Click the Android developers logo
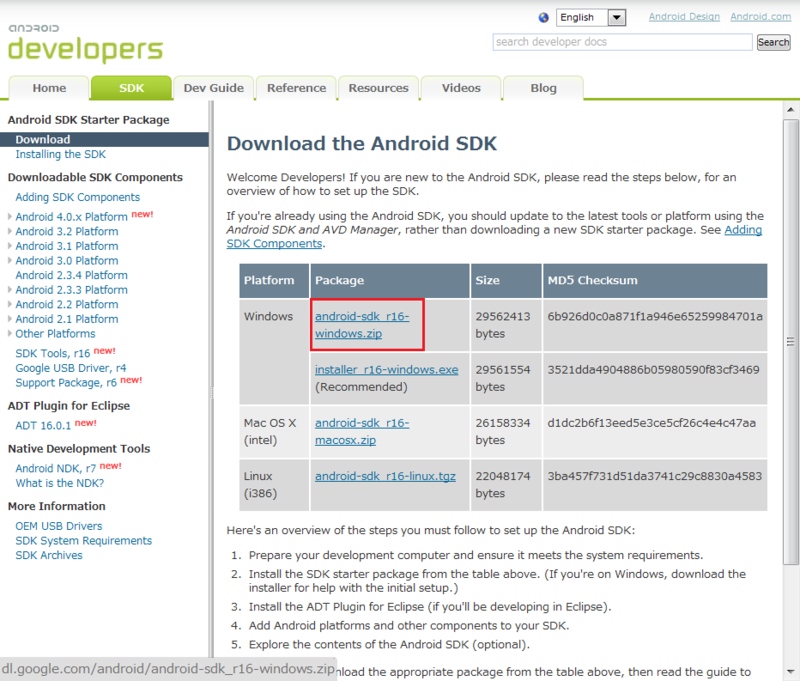 [85, 43]
